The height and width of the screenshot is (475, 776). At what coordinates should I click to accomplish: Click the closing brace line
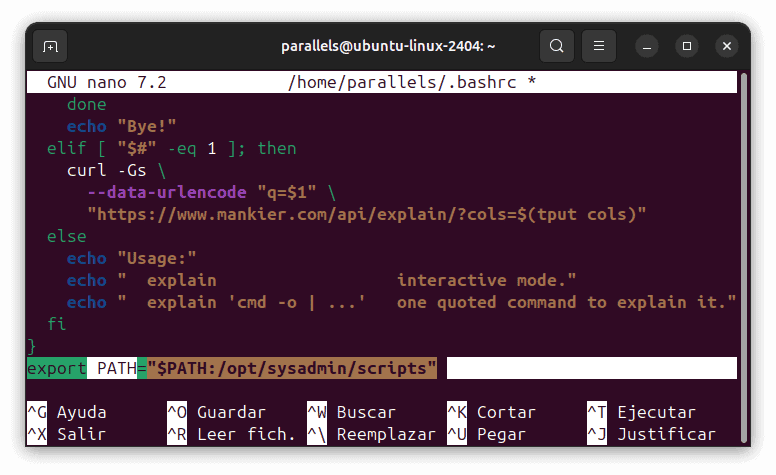(32, 346)
